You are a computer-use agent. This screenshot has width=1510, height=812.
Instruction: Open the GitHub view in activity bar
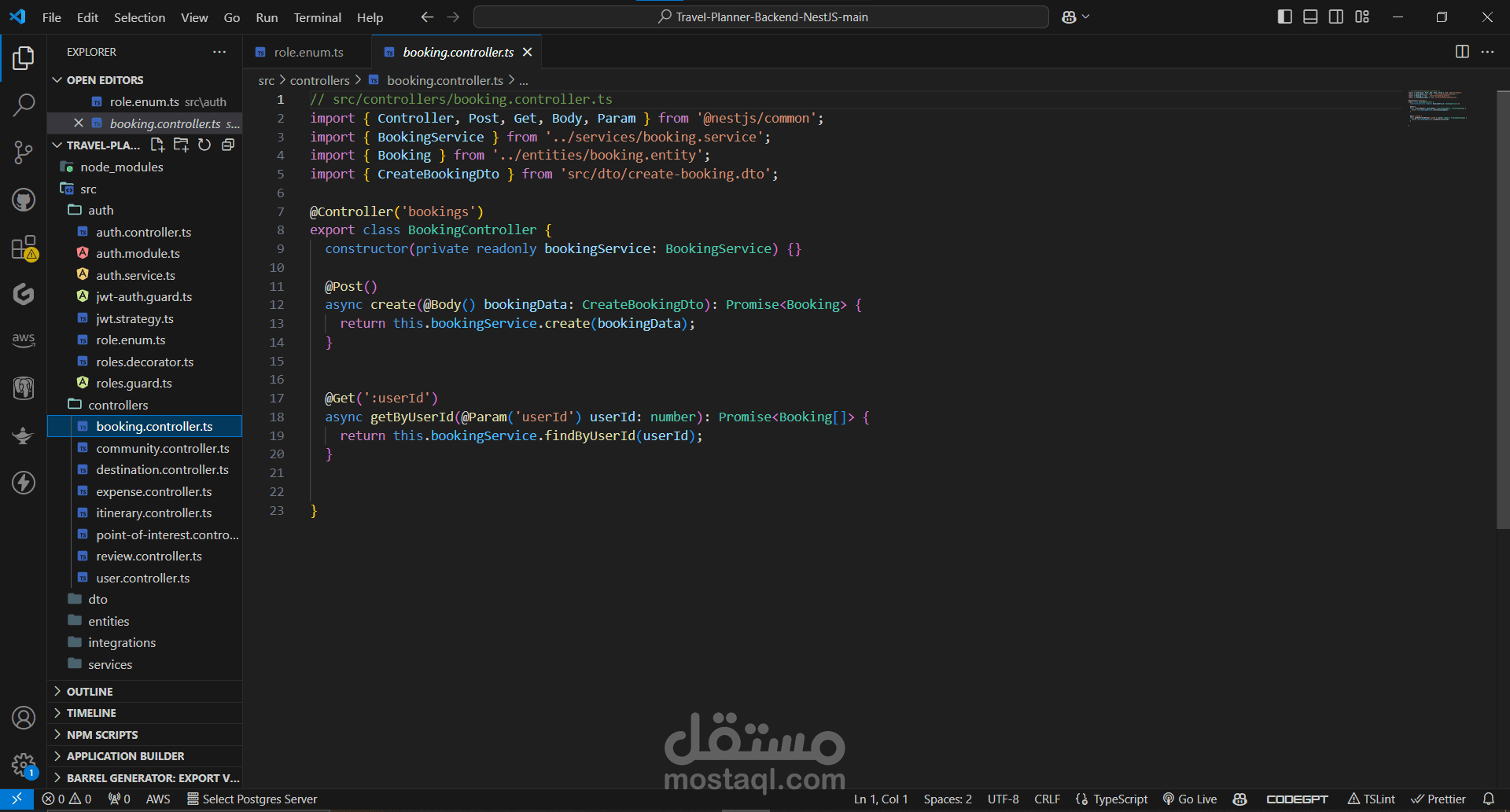(x=24, y=200)
